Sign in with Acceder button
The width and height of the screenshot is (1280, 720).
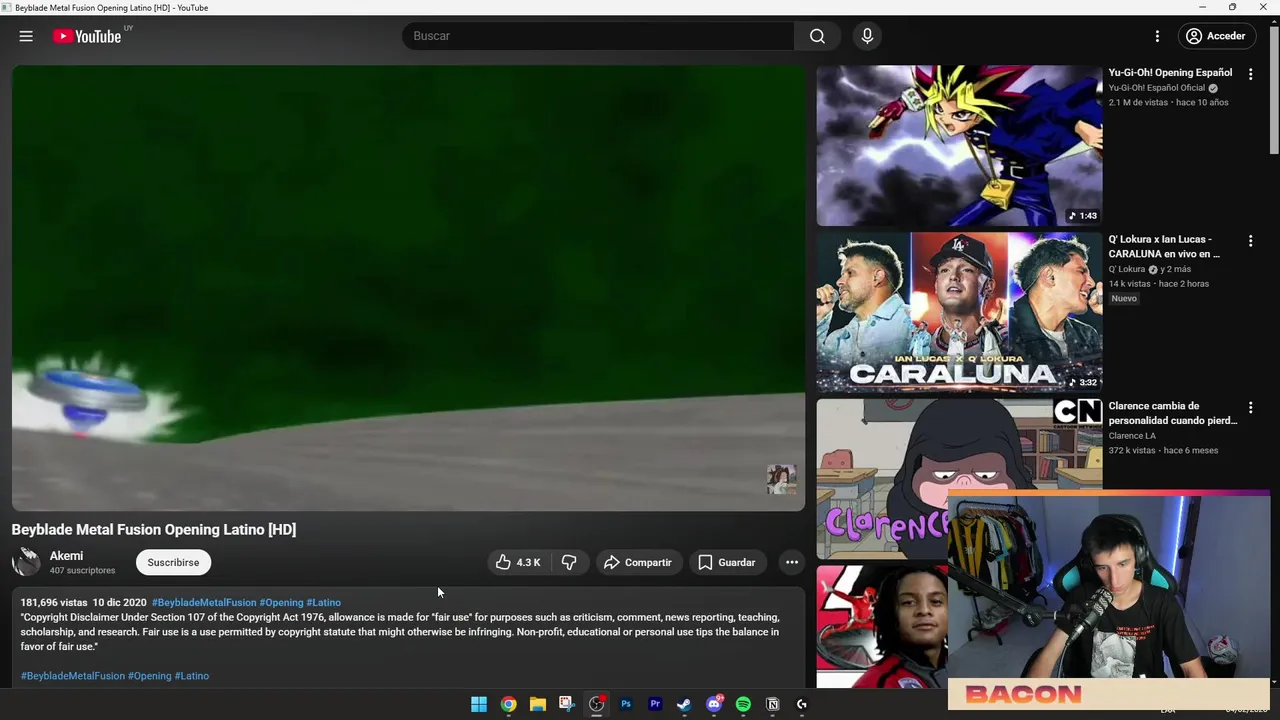1216,36
